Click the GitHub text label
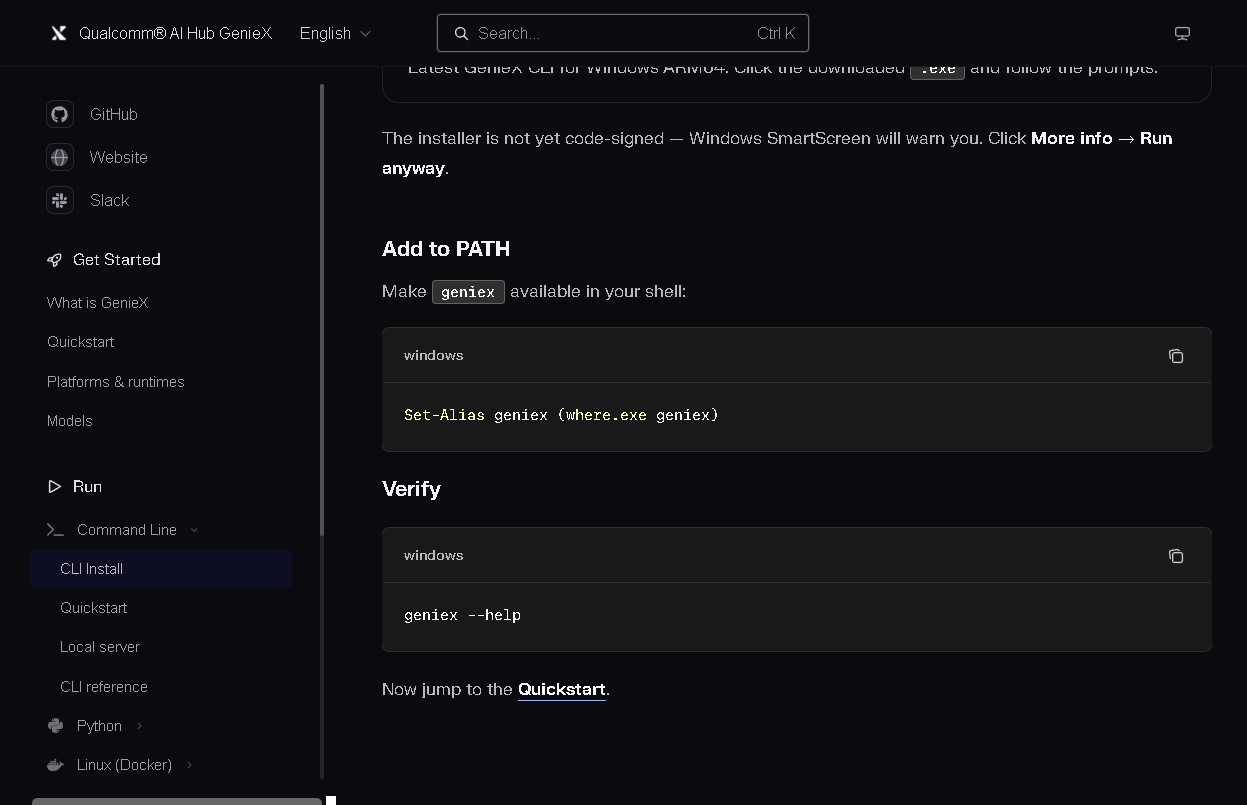The height and width of the screenshot is (805, 1247). [113, 114]
